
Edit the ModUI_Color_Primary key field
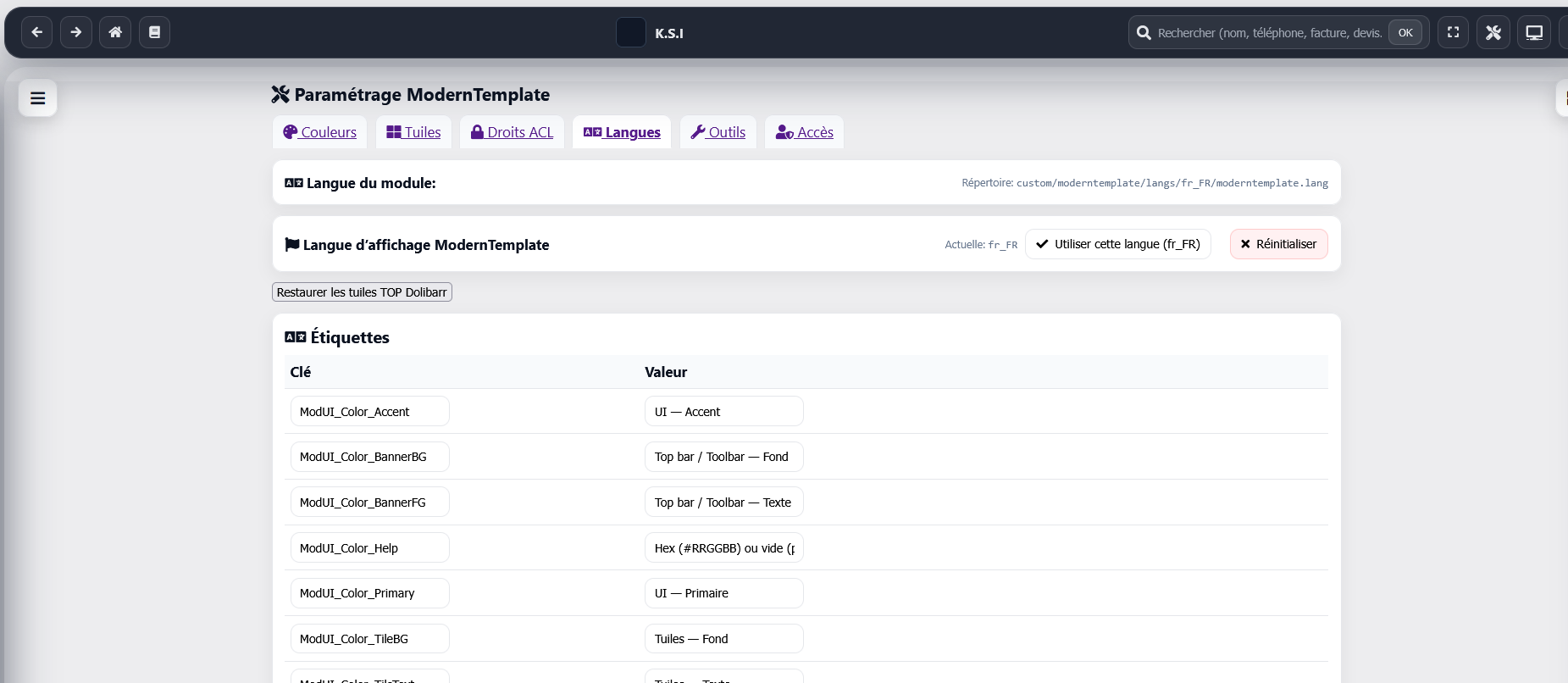[370, 593]
